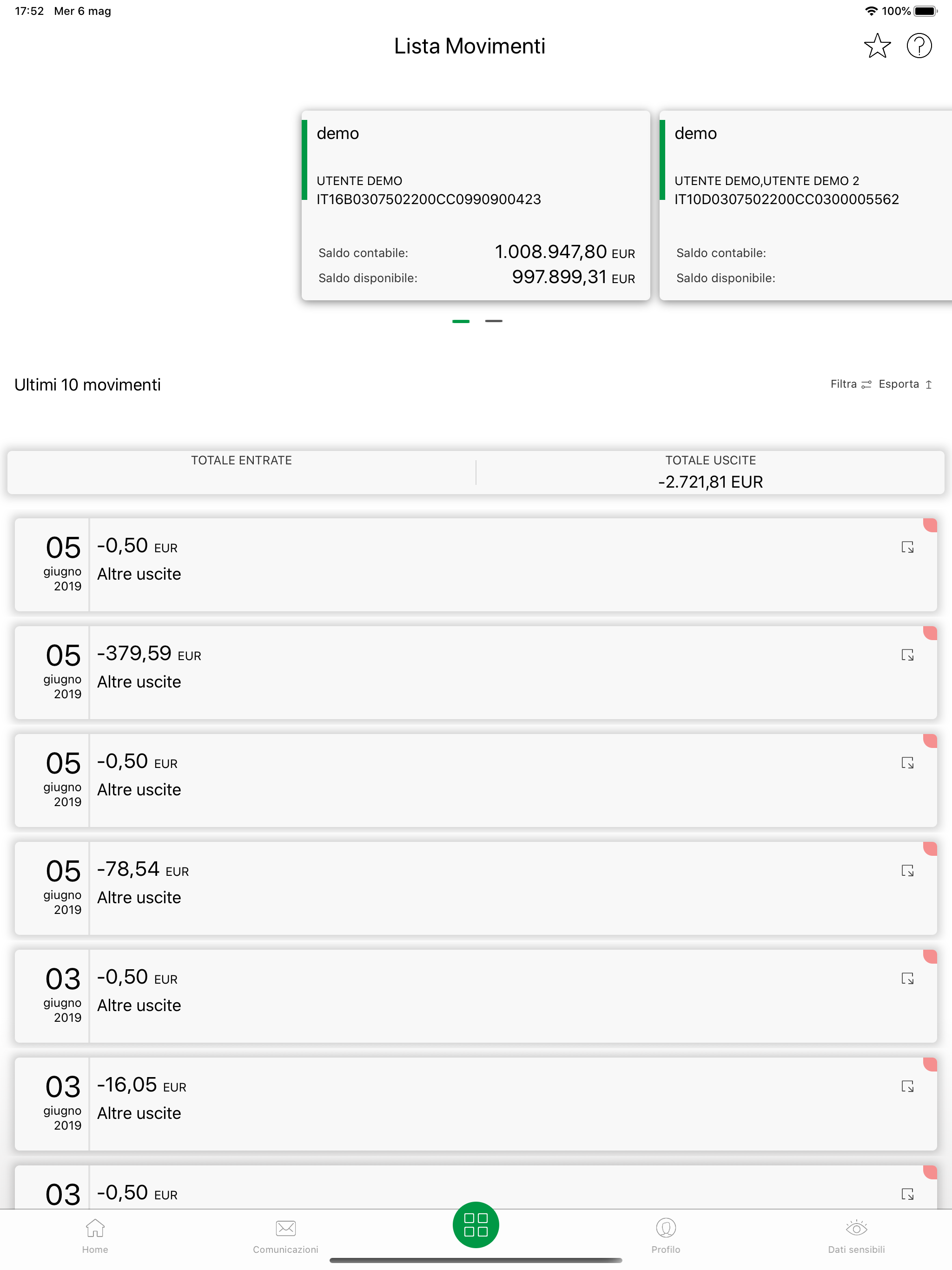Open details icon for -78,54 EUR movement
Image resolution: width=952 pixels, height=1270 pixels.
coord(907,871)
